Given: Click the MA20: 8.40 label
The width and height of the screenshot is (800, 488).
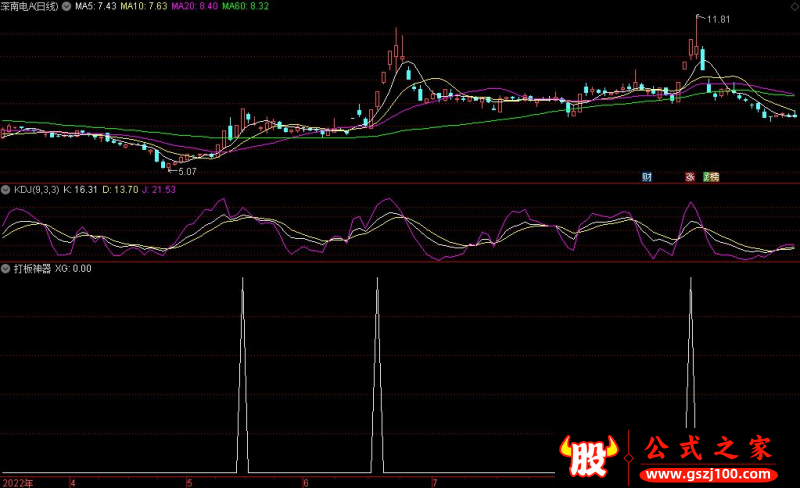Looking at the screenshot, I should pyautogui.click(x=195, y=6).
